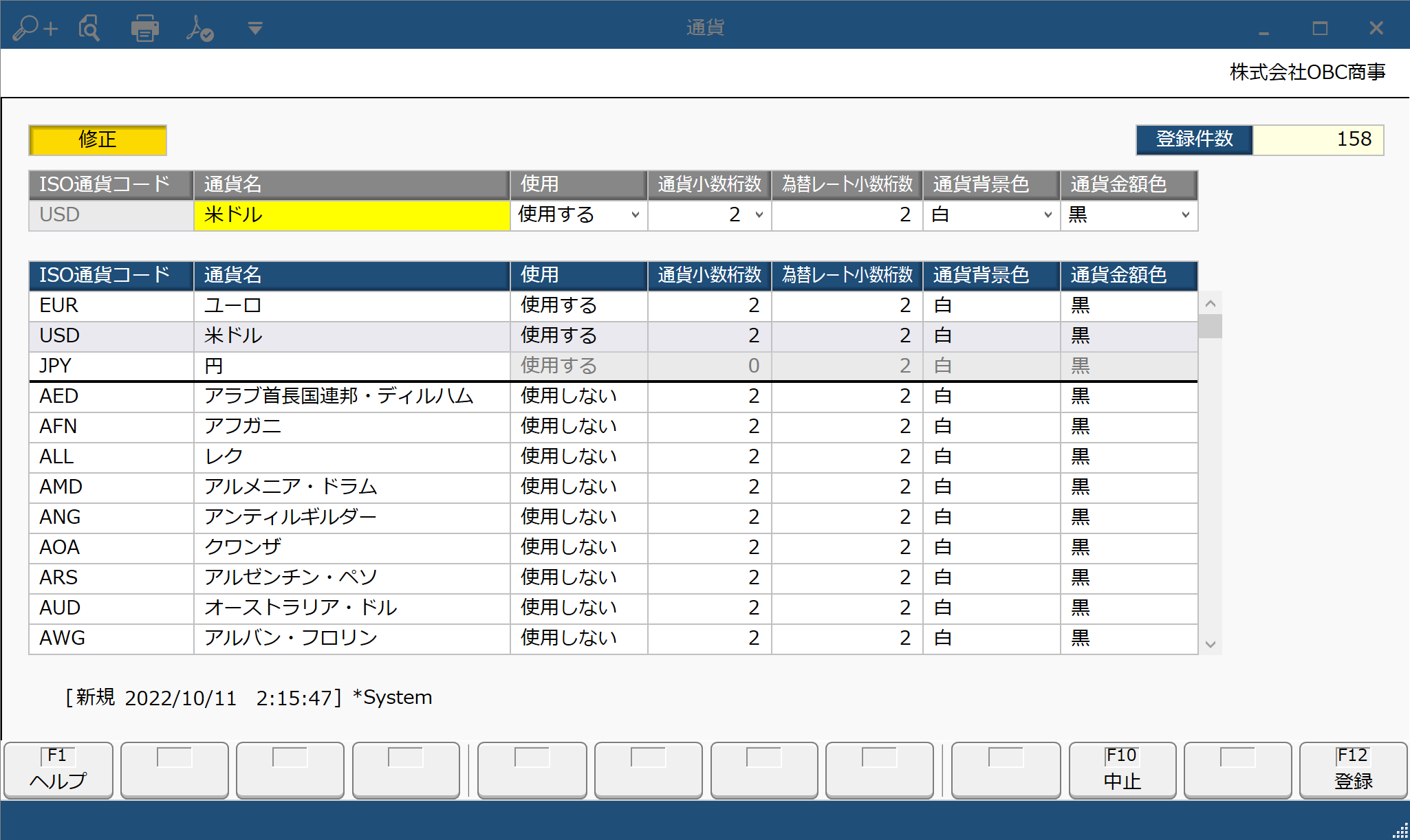Click the F10 中止 button
This screenshot has height=840, width=1410.
click(1122, 770)
